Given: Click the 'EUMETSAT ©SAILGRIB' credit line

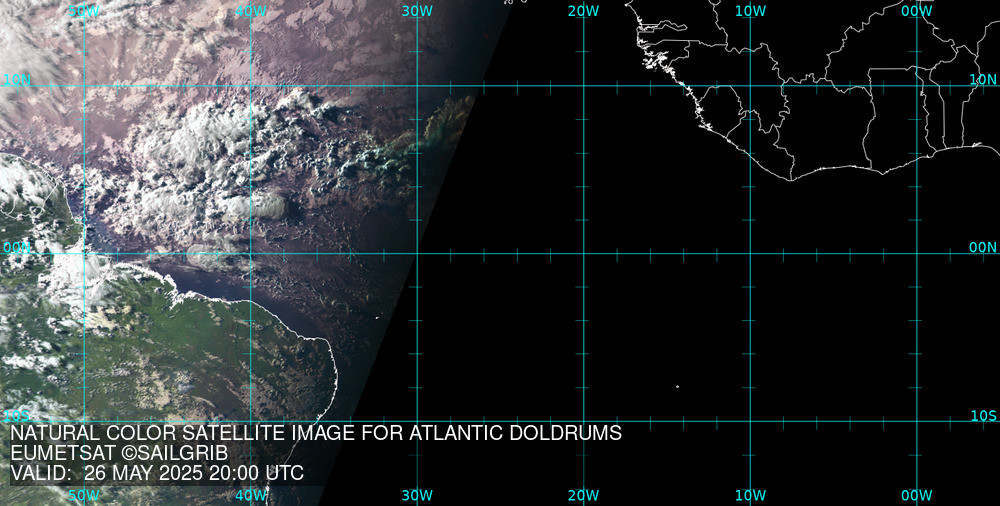Looking at the screenshot, I should point(119,453).
